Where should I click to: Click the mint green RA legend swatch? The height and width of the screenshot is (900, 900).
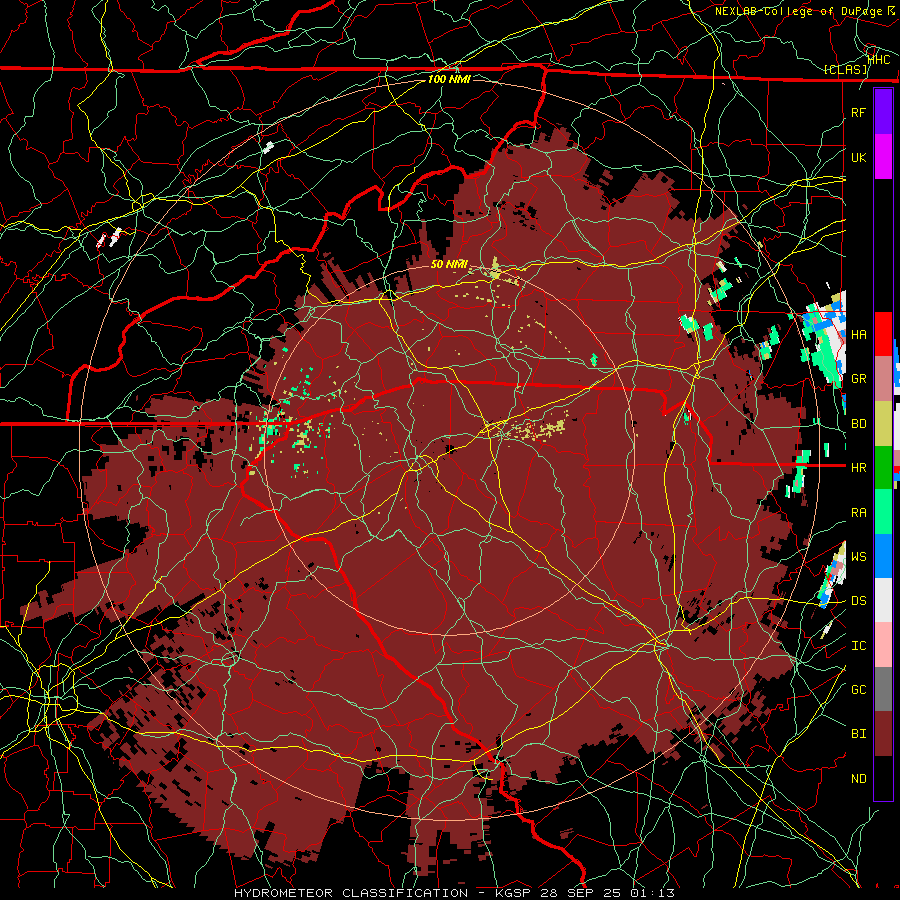coord(883,512)
